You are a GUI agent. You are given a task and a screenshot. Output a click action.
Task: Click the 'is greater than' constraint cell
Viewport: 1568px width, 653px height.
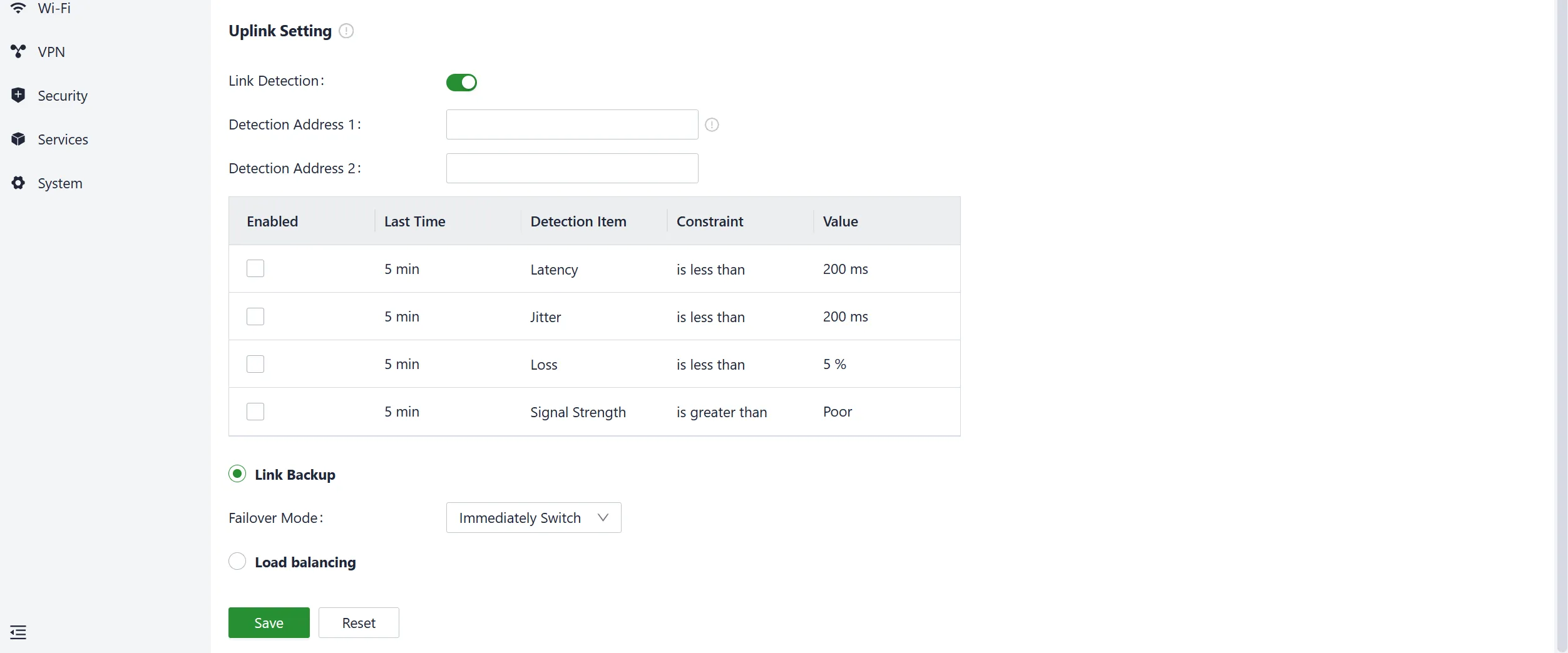pyautogui.click(x=722, y=412)
